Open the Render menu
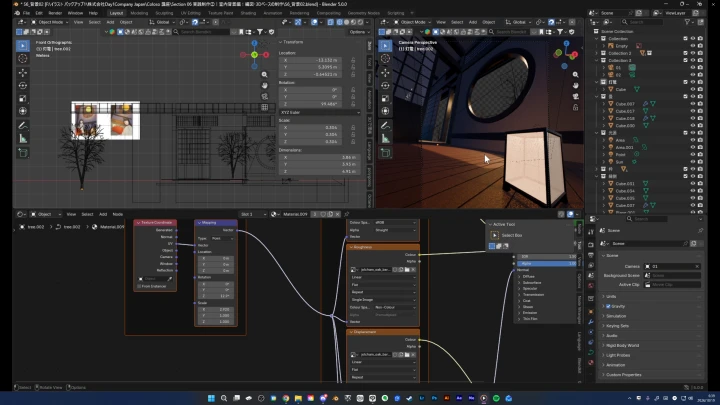The height and width of the screenshot is (405, 720). click(55, 13)
